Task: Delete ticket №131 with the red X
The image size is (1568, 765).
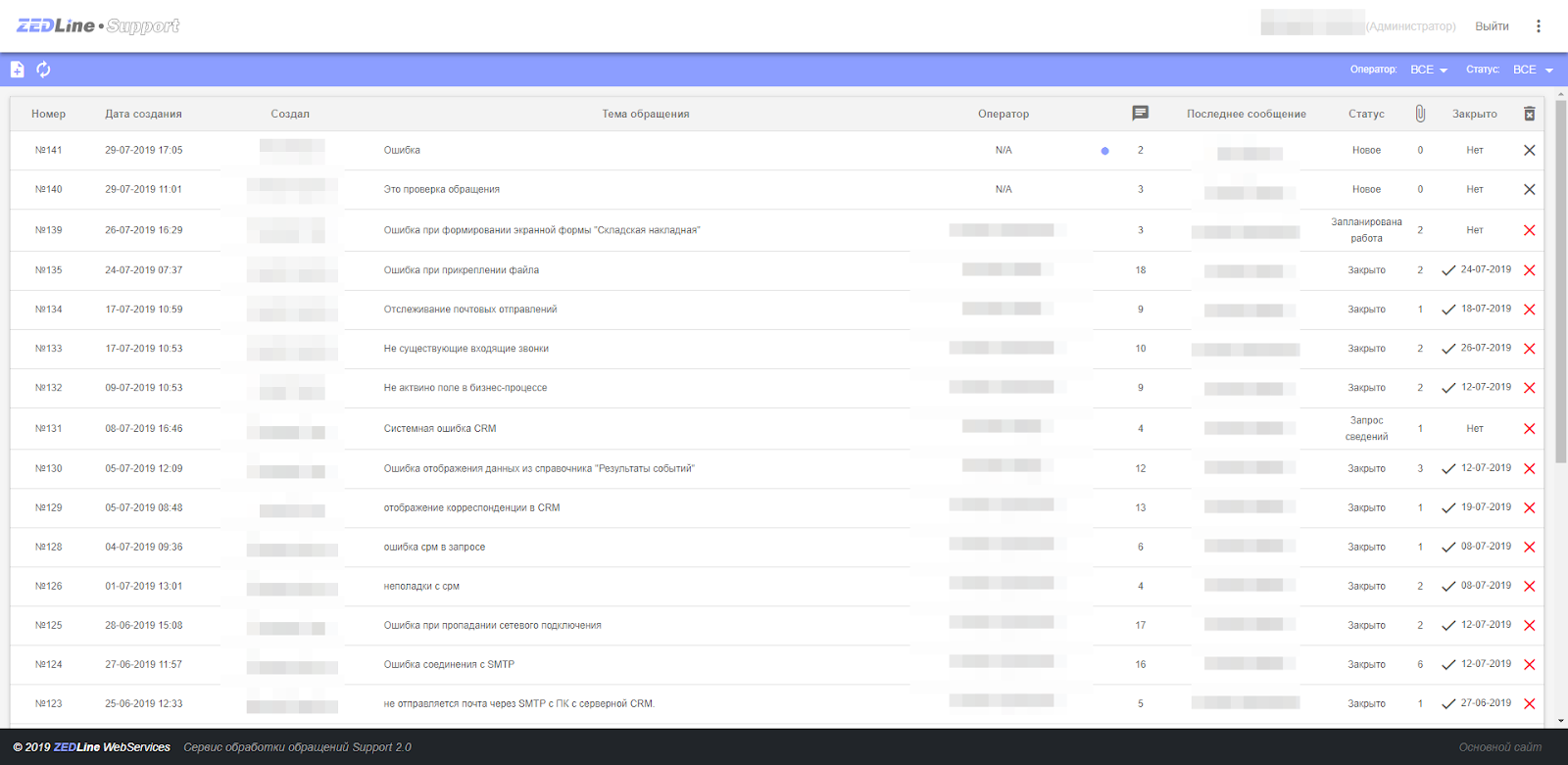Action: (1529, 429)
